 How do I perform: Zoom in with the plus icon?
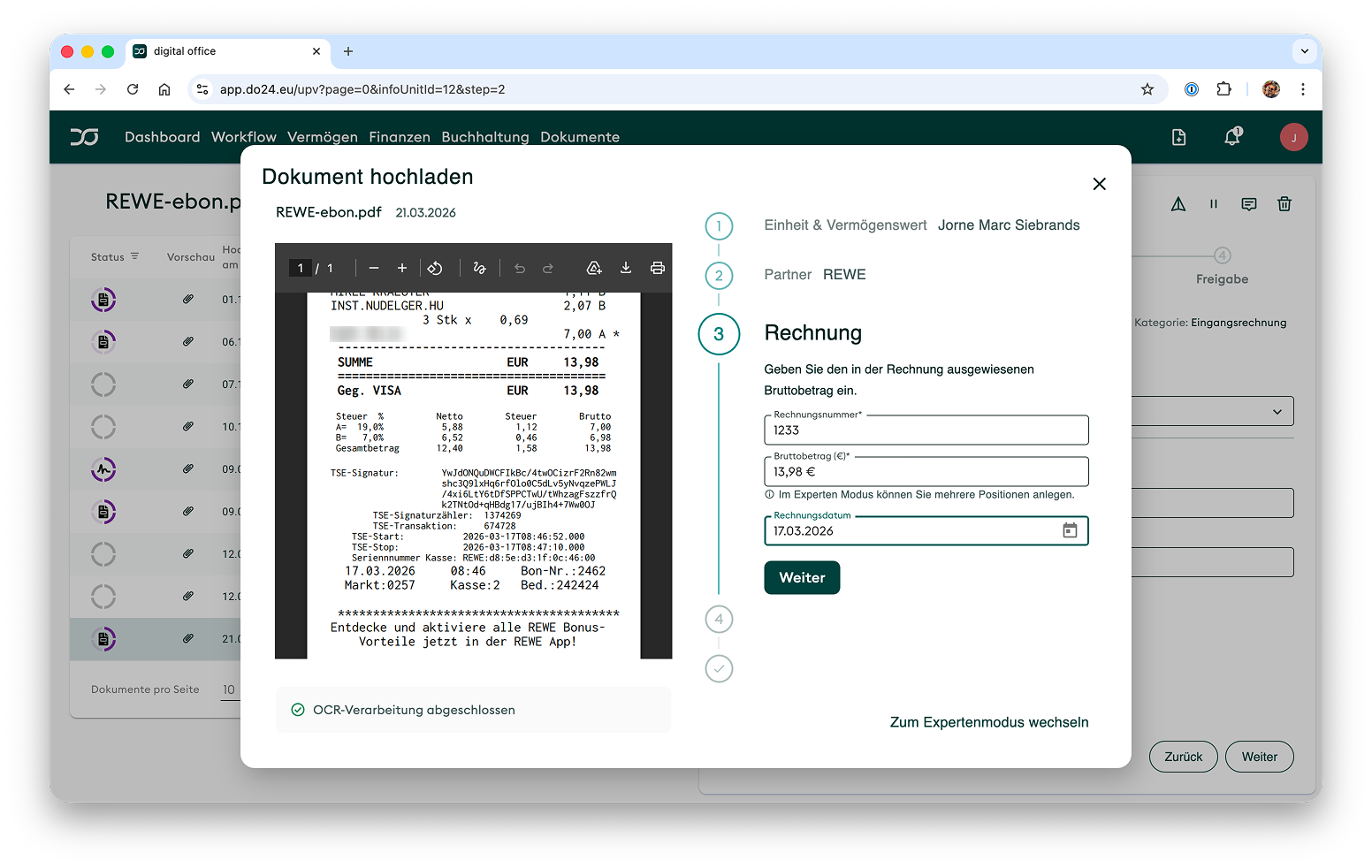pos(402,268)
